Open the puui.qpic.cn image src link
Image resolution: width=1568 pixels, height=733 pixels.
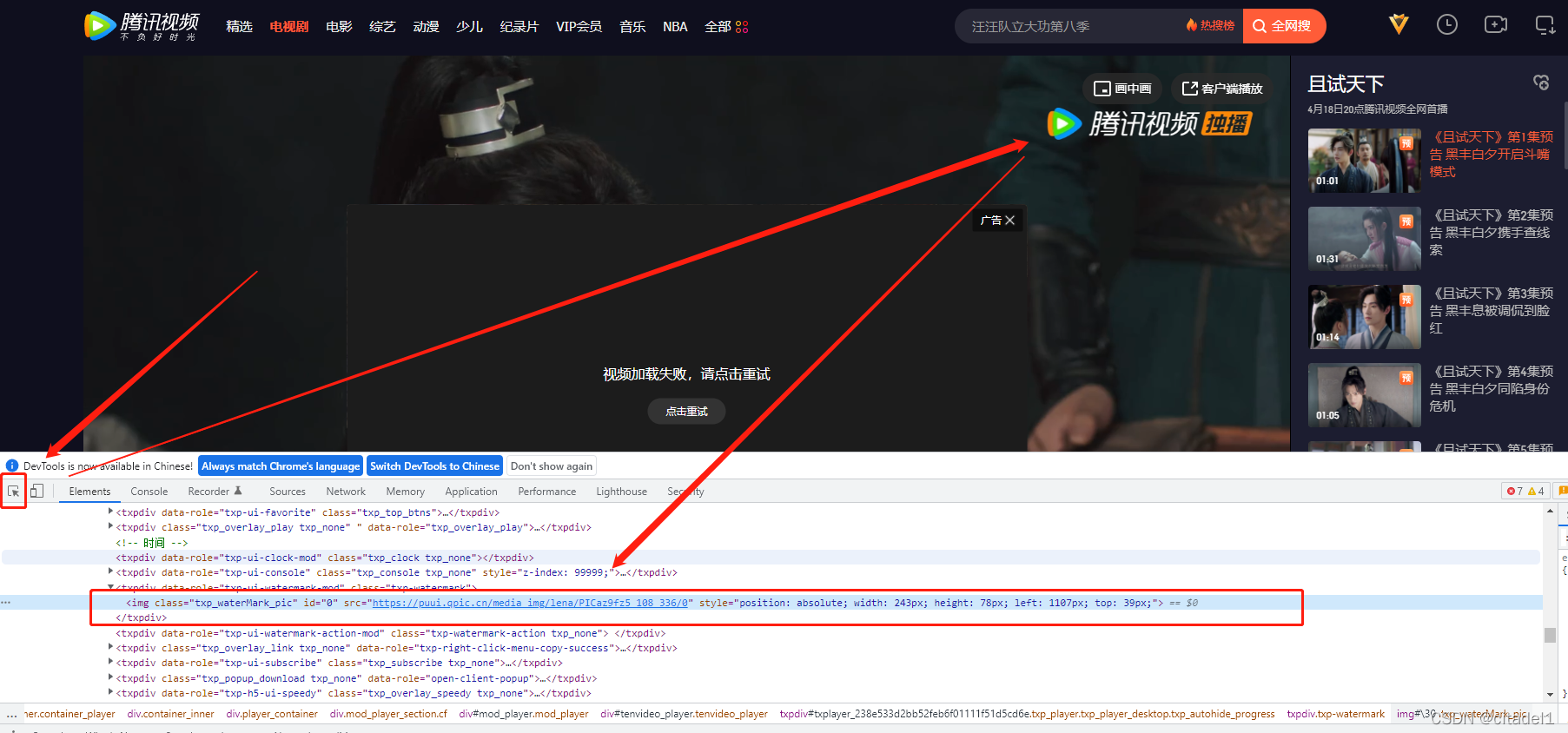point(530,603)
